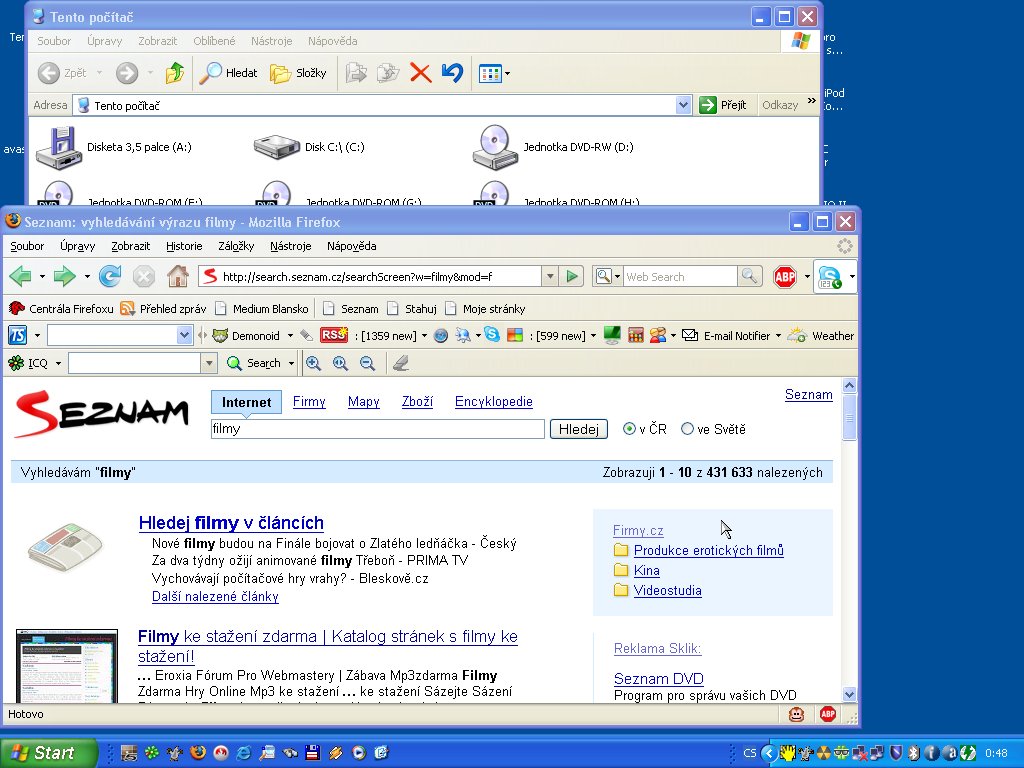Click the ABP icon in the status bar
This screenshot has width=1024, height=768.
[828, 714]
